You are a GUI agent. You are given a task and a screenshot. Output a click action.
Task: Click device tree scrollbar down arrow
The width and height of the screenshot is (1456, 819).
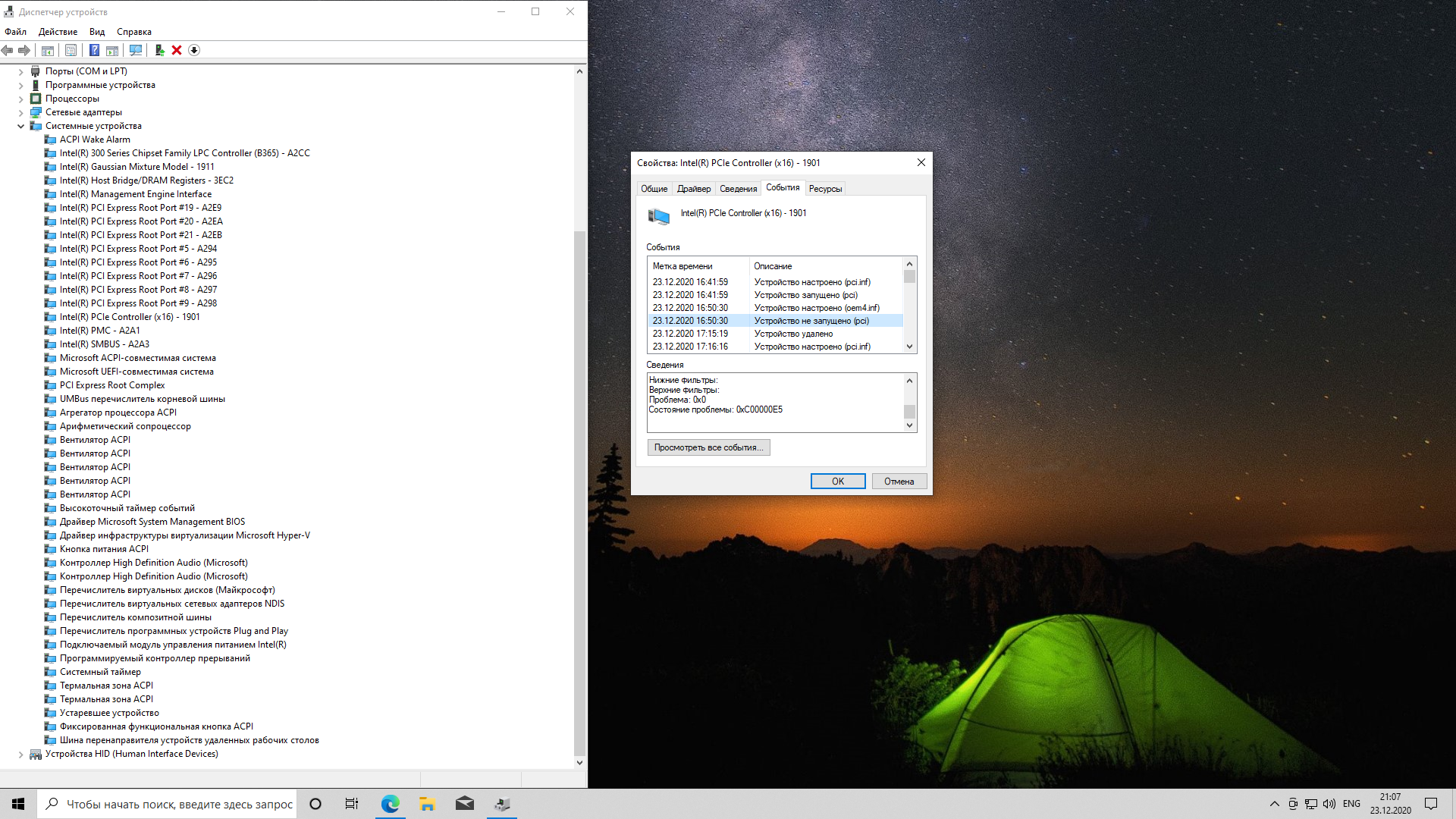580,763
